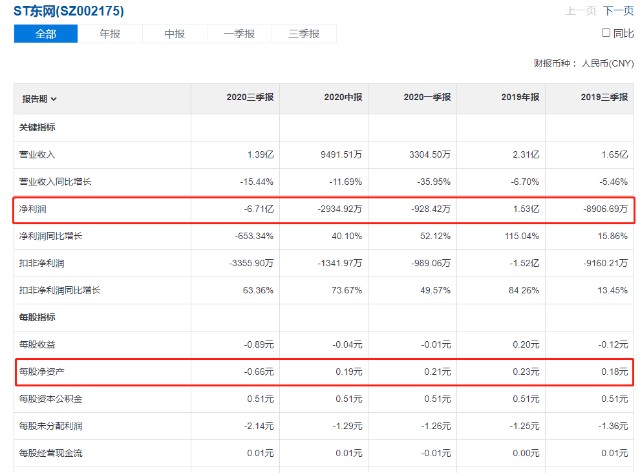
Task: Select the 全部 tab
Action: 46,33
